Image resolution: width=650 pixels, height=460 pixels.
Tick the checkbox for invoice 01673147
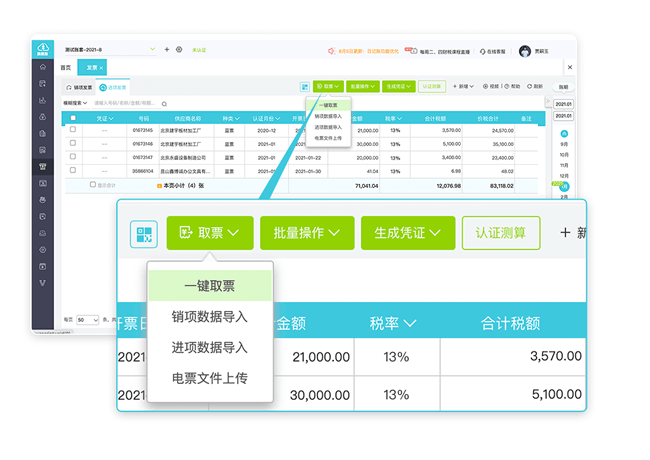click(73, 157)
